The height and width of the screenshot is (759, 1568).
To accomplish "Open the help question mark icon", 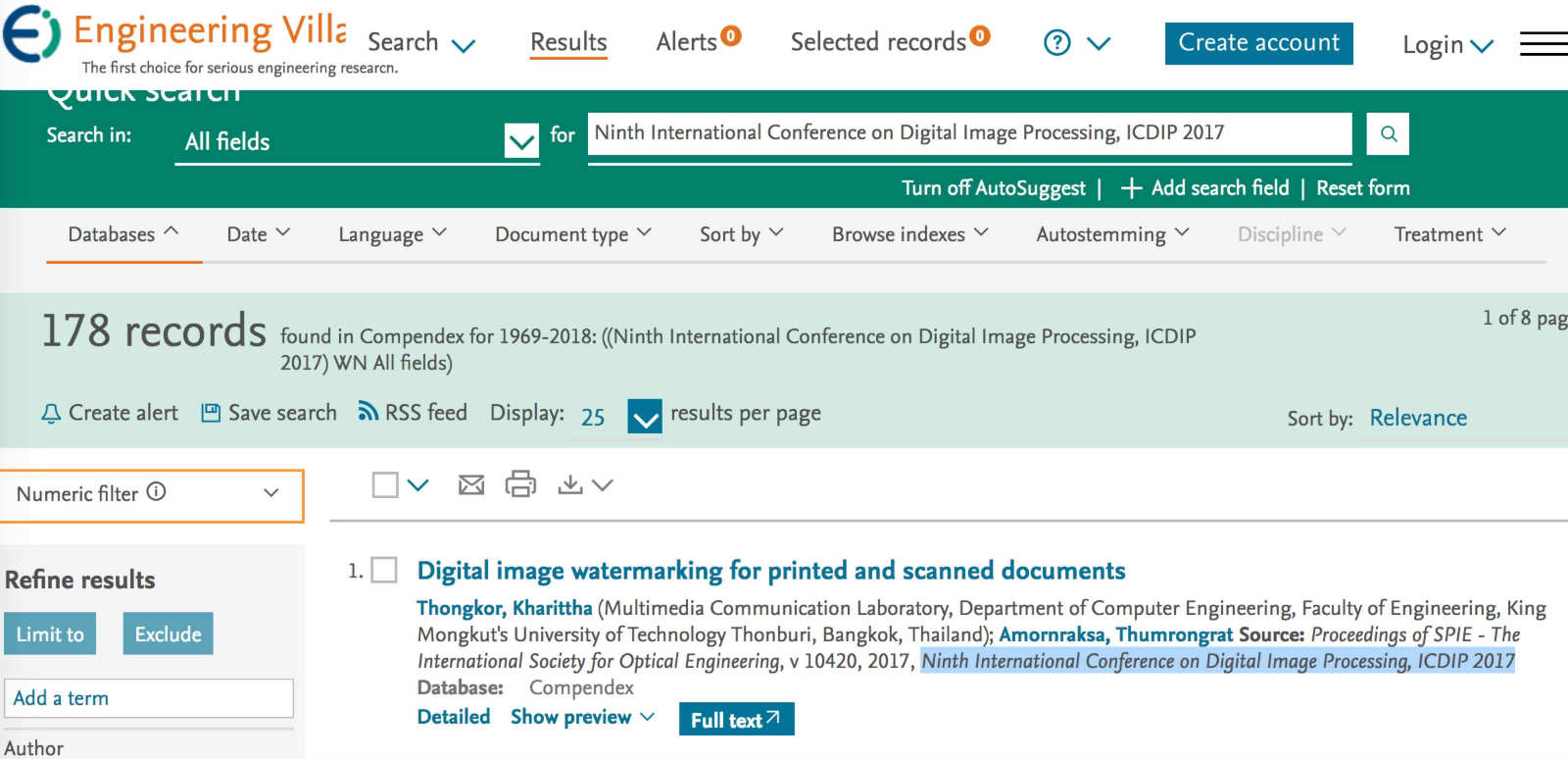I will click(x=1056, y=42).
